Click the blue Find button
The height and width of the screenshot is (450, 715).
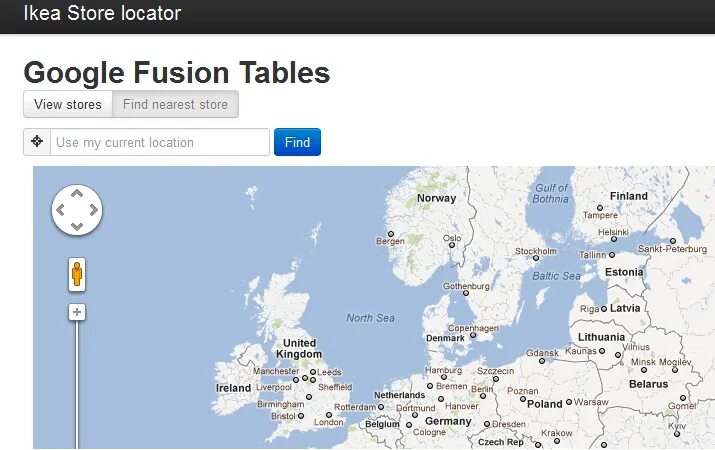click(297, 142)
